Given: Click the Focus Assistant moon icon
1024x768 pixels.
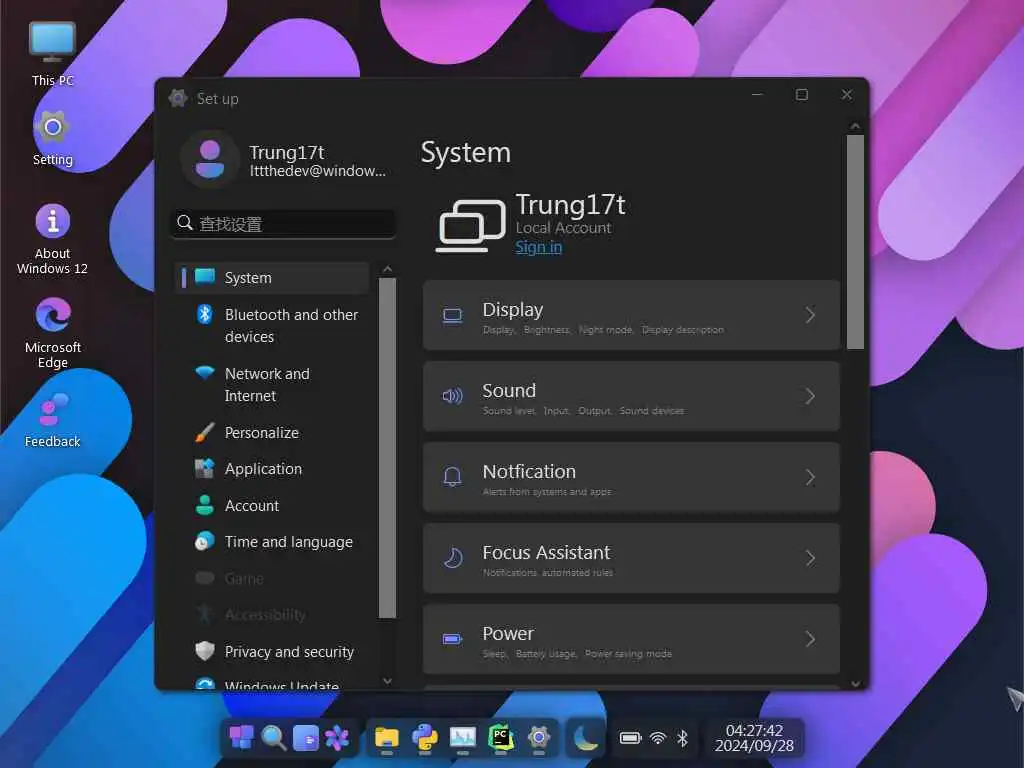Looking at the screenshot, I should tap(453, 558).
